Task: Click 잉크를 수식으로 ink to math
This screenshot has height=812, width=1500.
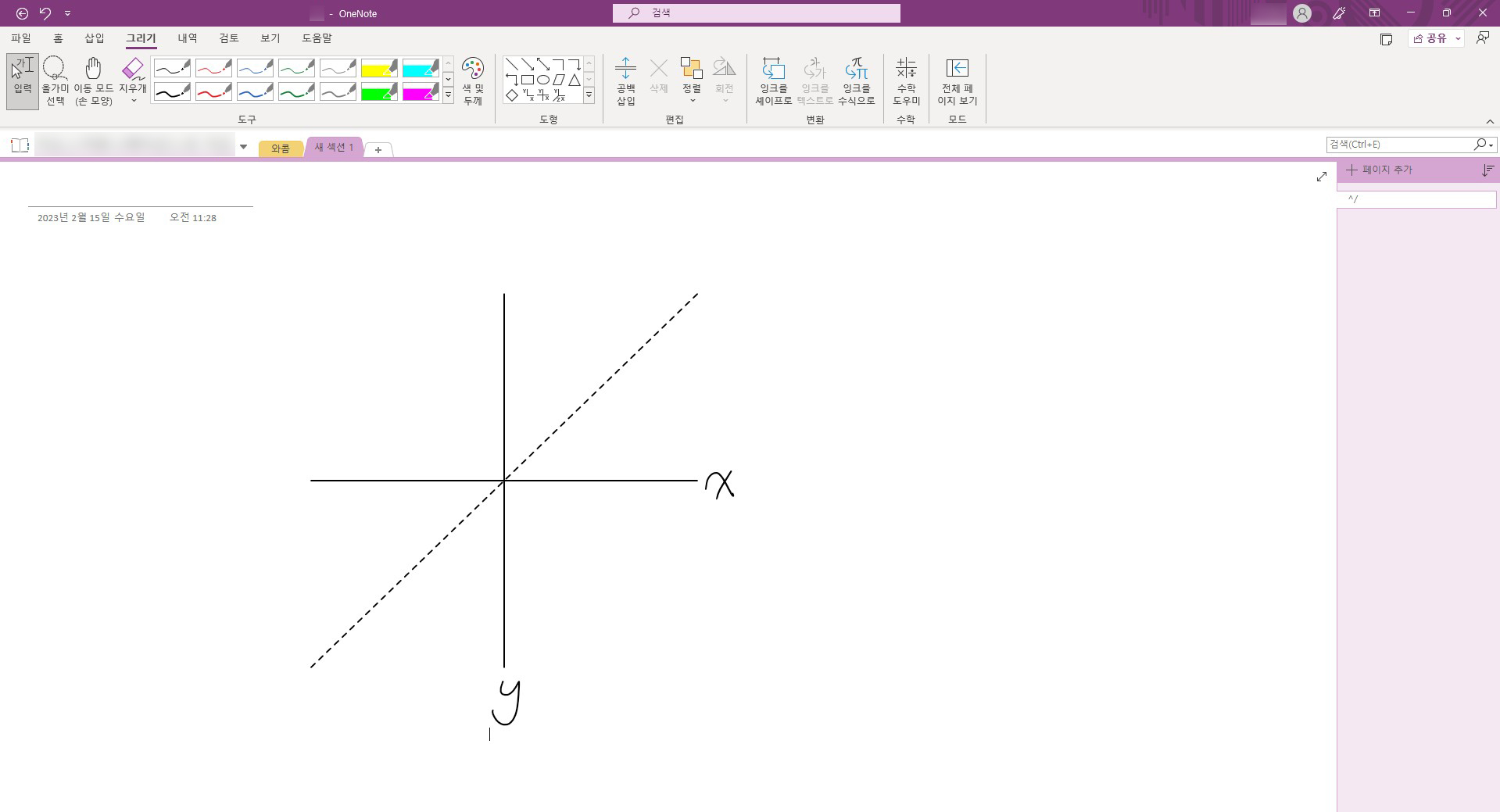Action: tap(856, 81)
